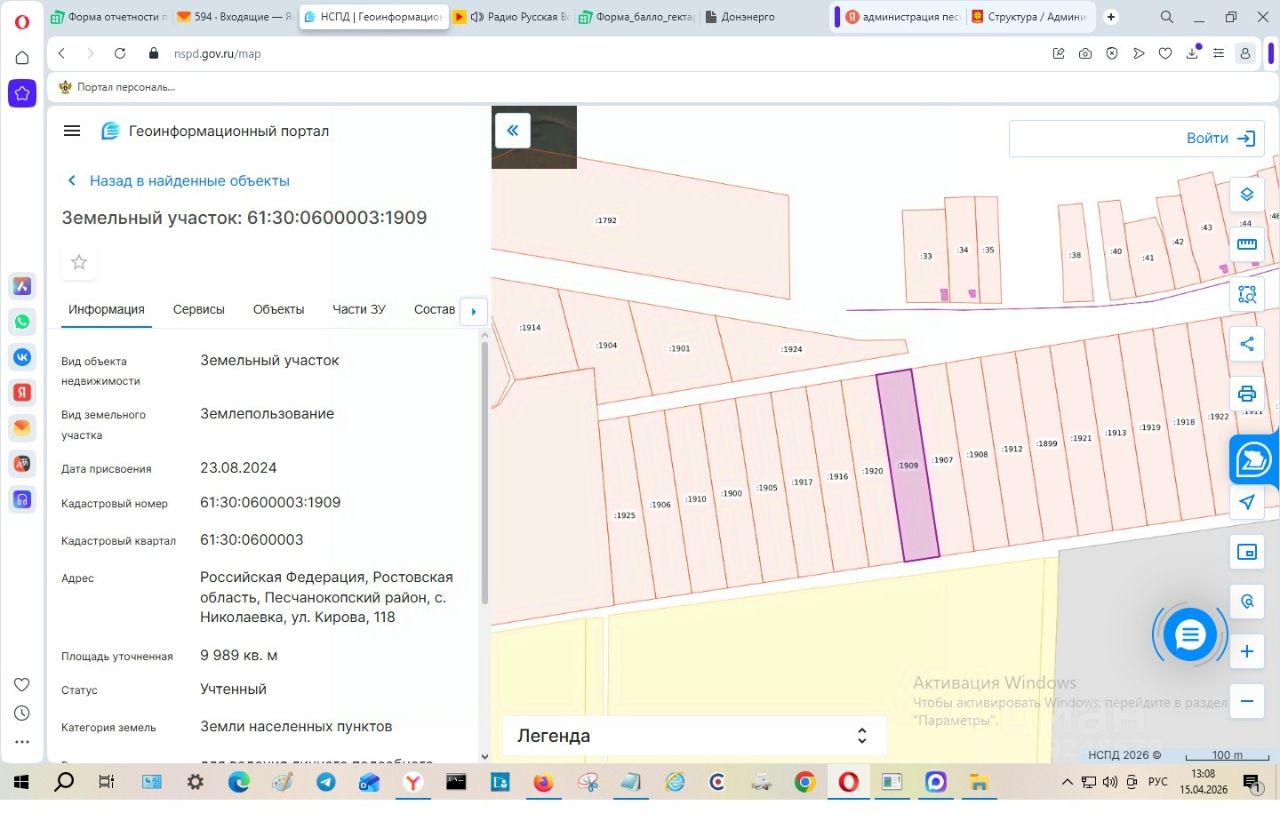Open the portal hamburger menu

tap(72, 131)
